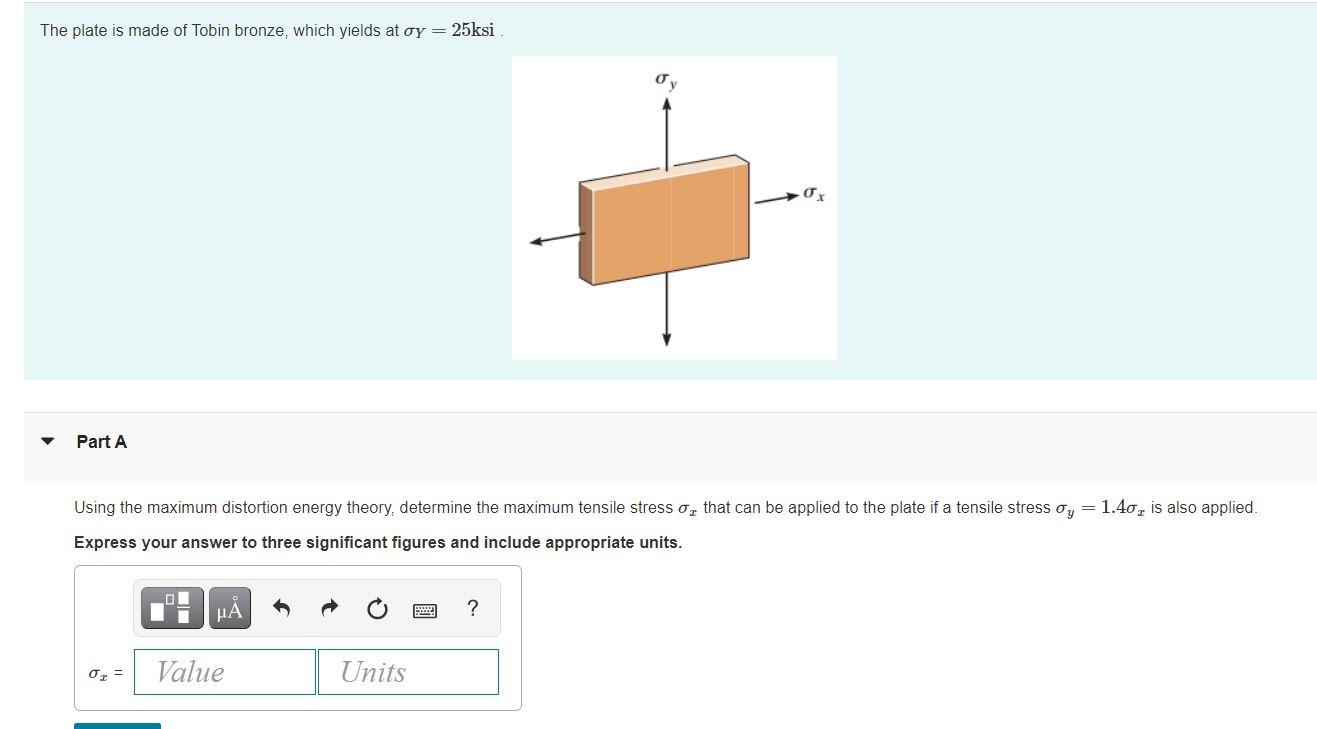Screen dimensions: 1317x729
Task: Open the on-screen keyboard input
Action: (424, 608)
